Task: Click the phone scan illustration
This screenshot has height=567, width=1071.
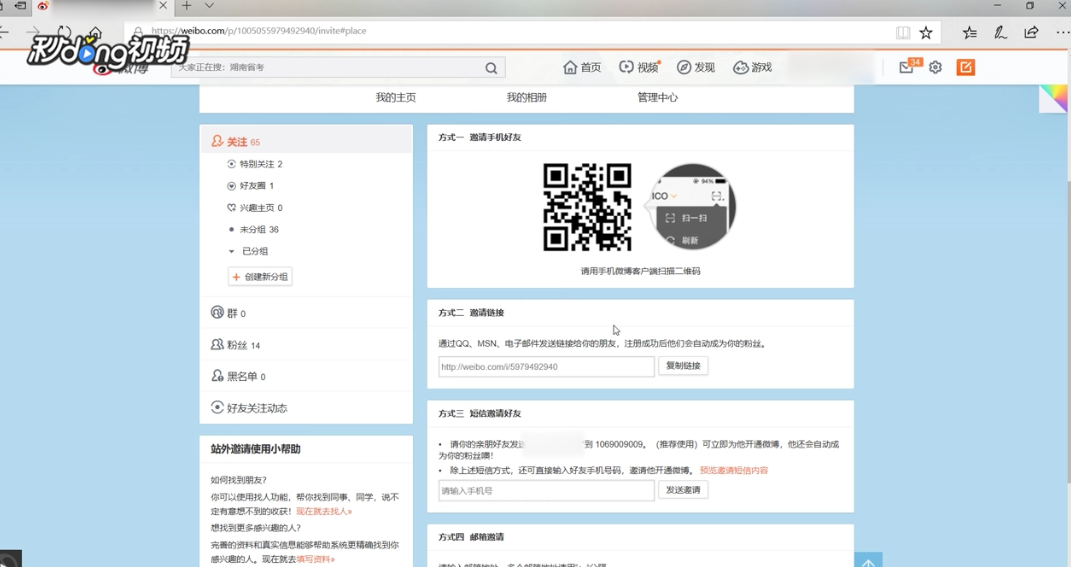Action: (x=692, y=207)
